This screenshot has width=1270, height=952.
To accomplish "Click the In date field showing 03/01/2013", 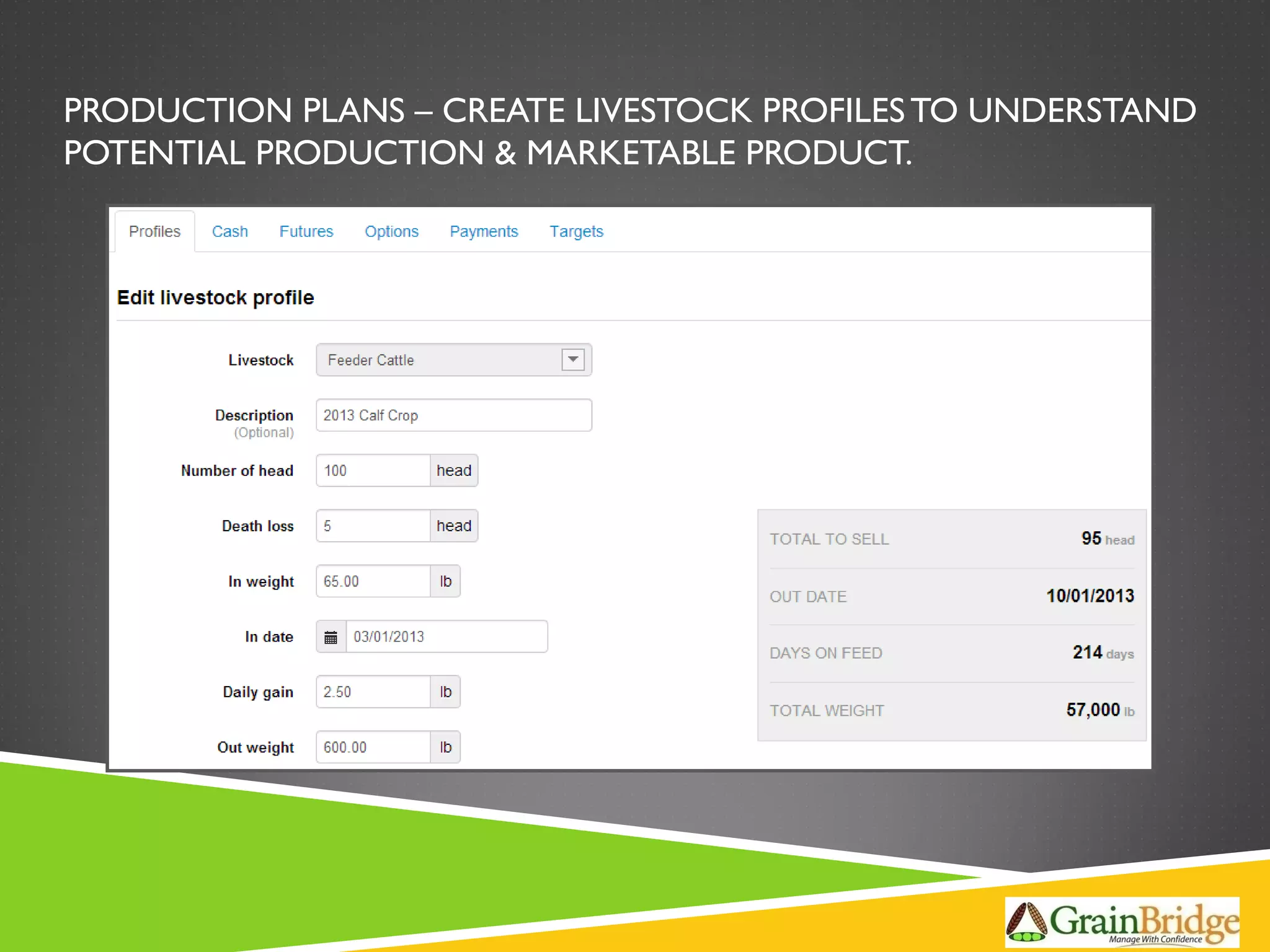I will (x=446, y=637).
